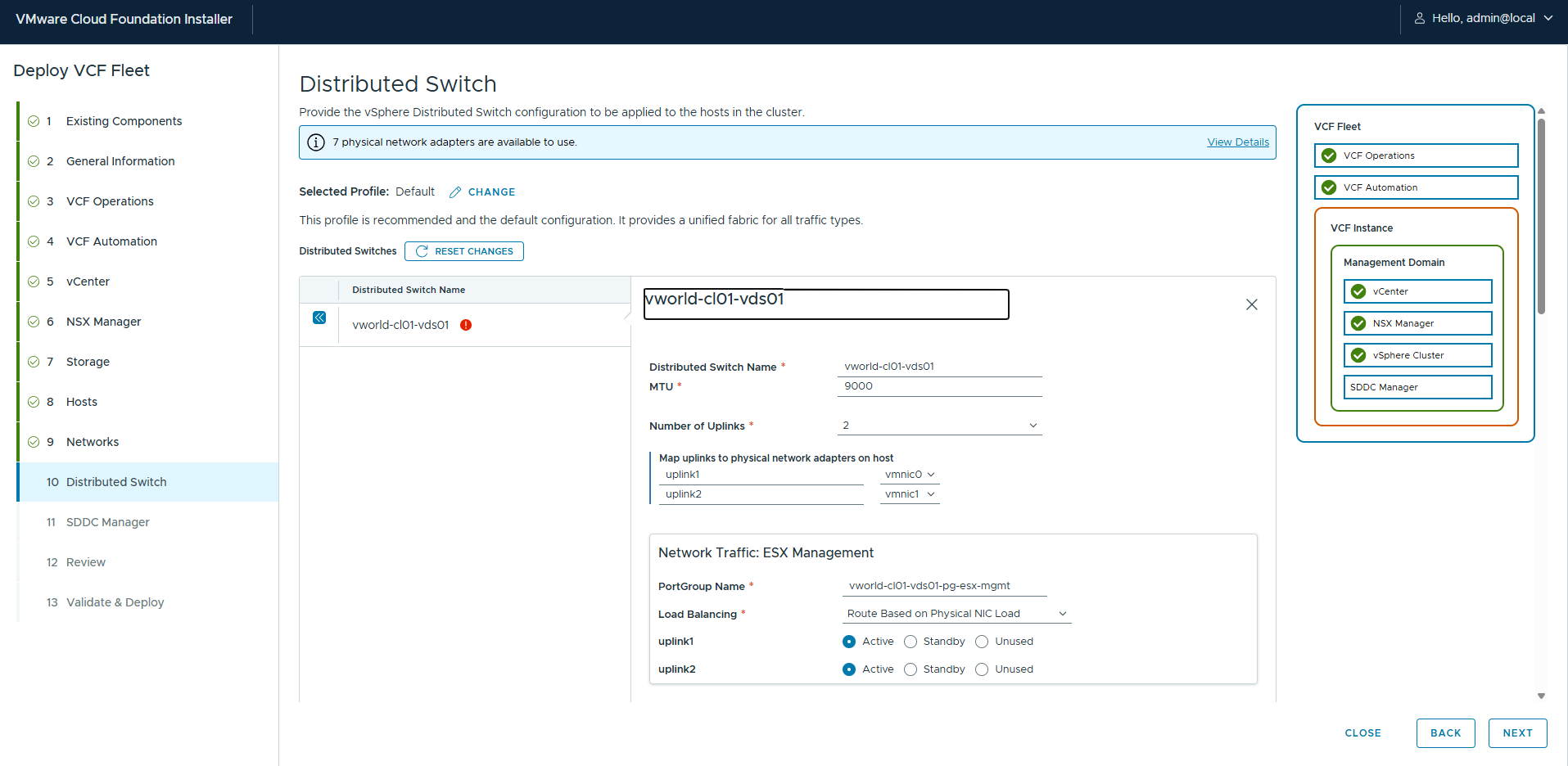Click the pencil icon next to CHANGE

(x=455, y=192)
